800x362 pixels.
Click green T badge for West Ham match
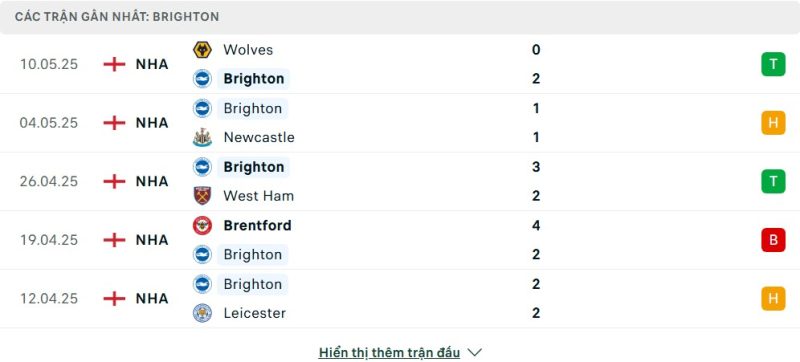point(773,182)
